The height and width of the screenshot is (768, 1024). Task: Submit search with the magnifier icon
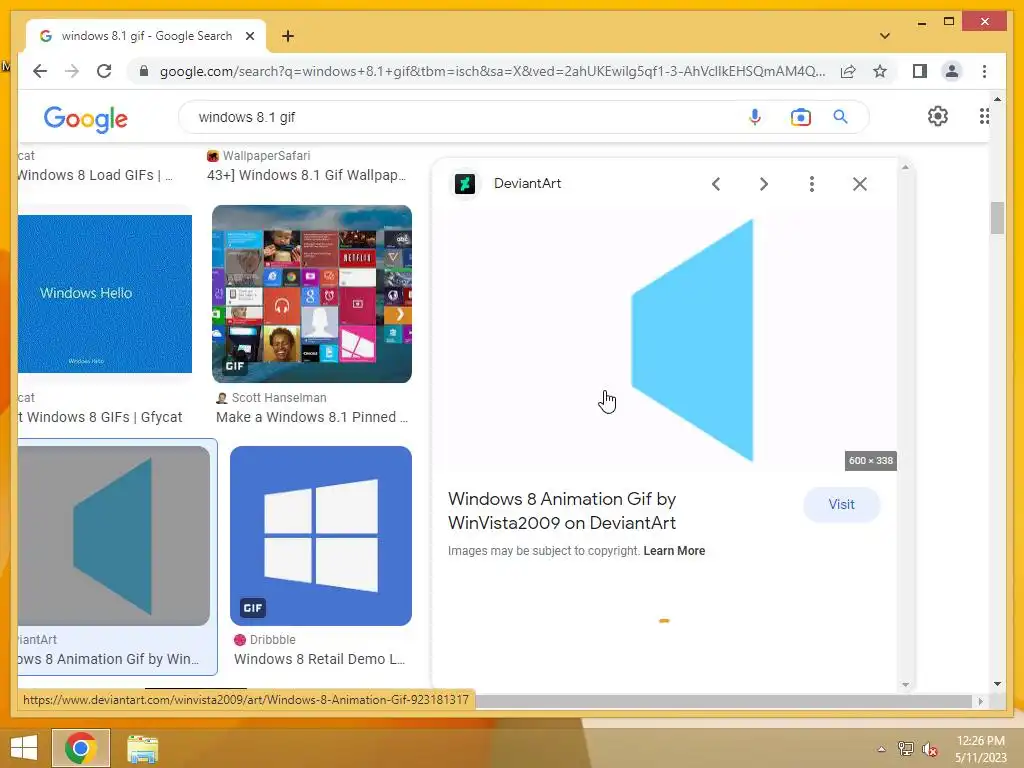840,117
